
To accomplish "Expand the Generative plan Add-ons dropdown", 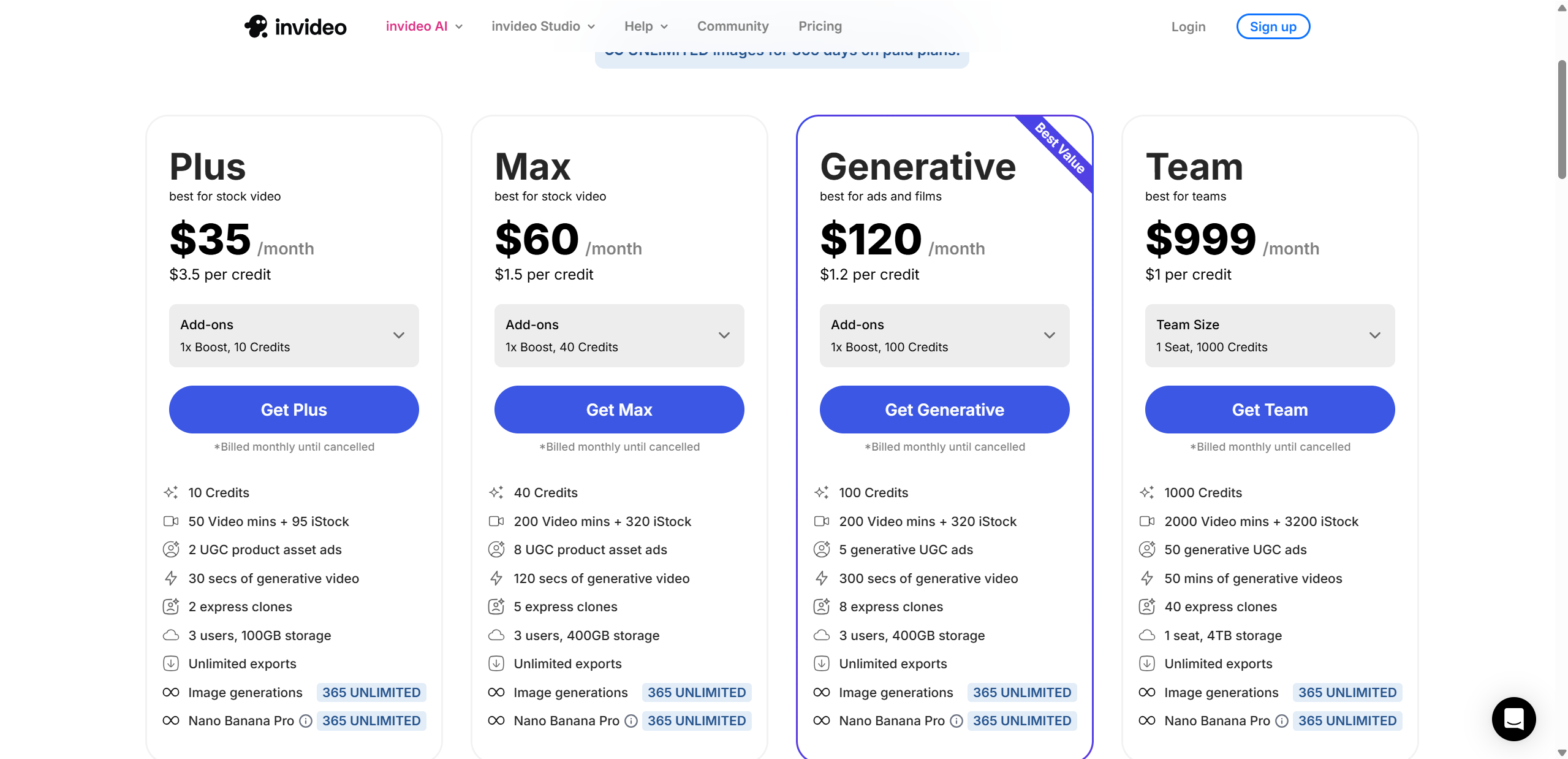I will (x=945, y=335).
